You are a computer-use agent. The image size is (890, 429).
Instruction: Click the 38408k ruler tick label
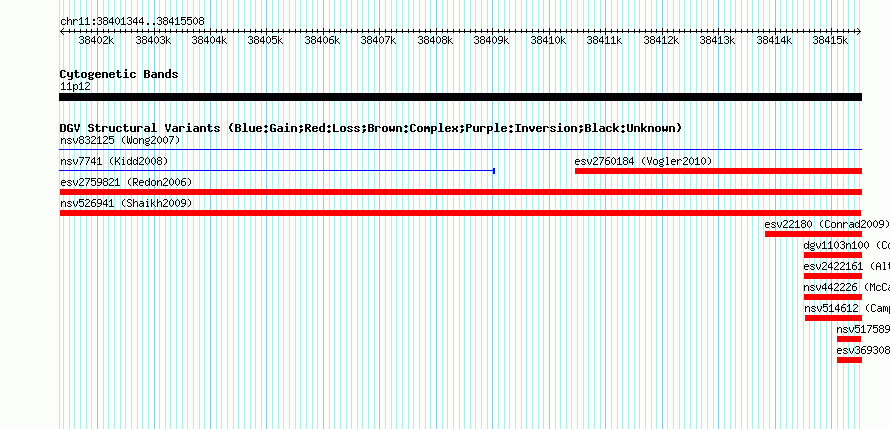[435, 40]
